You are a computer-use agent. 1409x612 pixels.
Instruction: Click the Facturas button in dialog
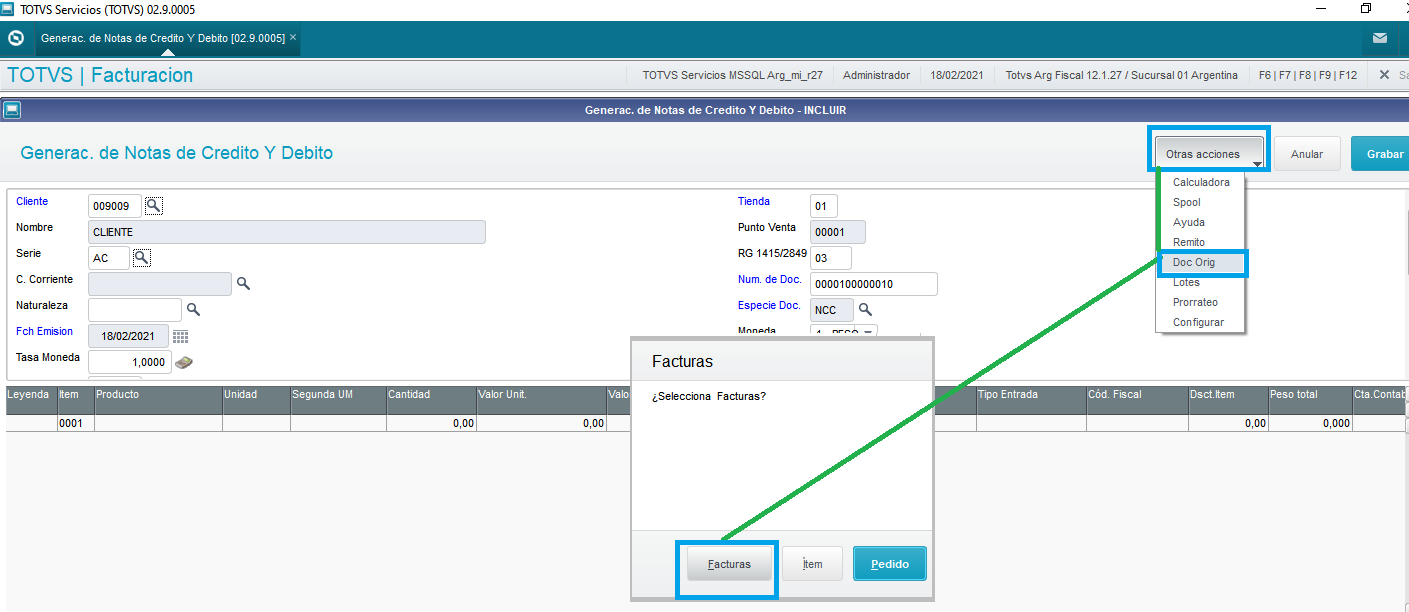(729, 564)
